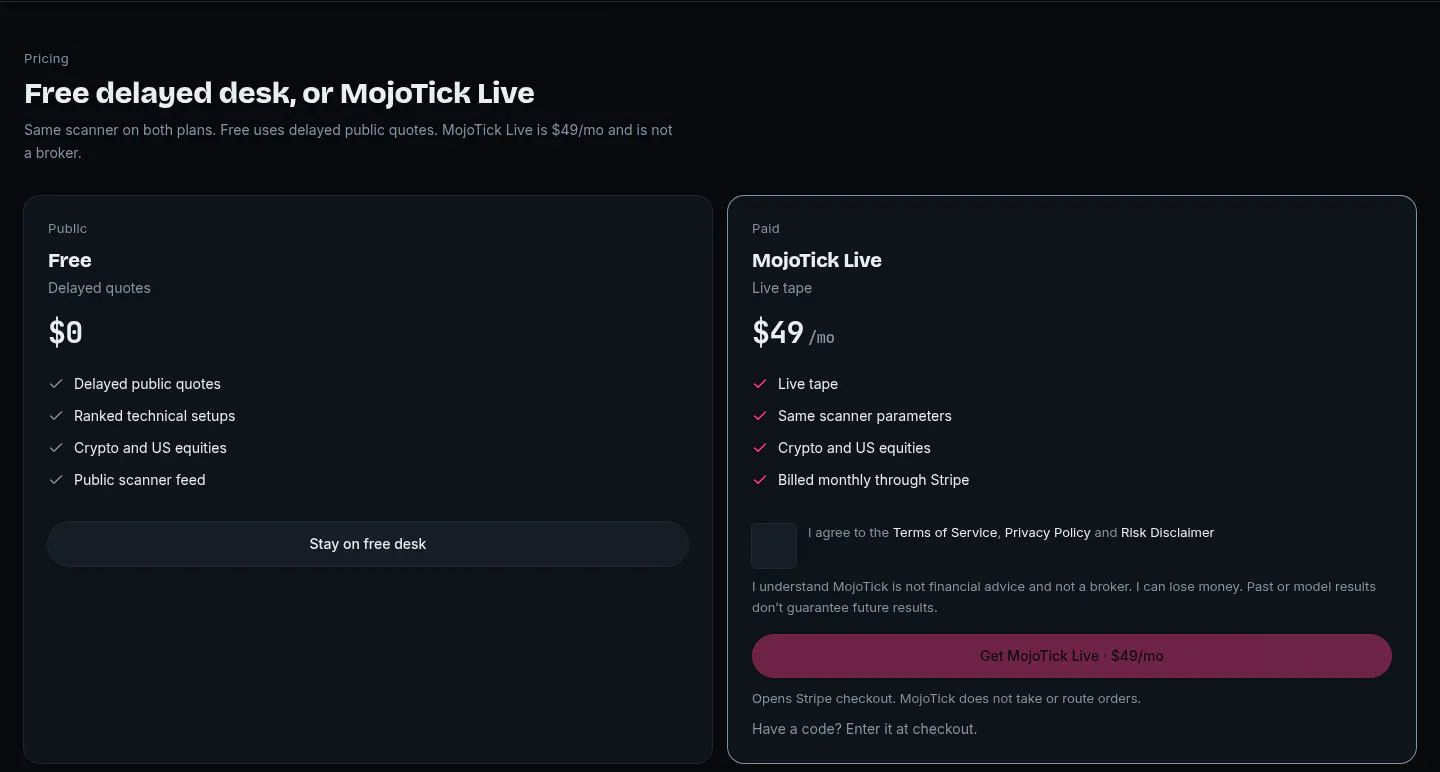
Task: Click the 'Have a code?' checkout note
Action: (864, 729)
